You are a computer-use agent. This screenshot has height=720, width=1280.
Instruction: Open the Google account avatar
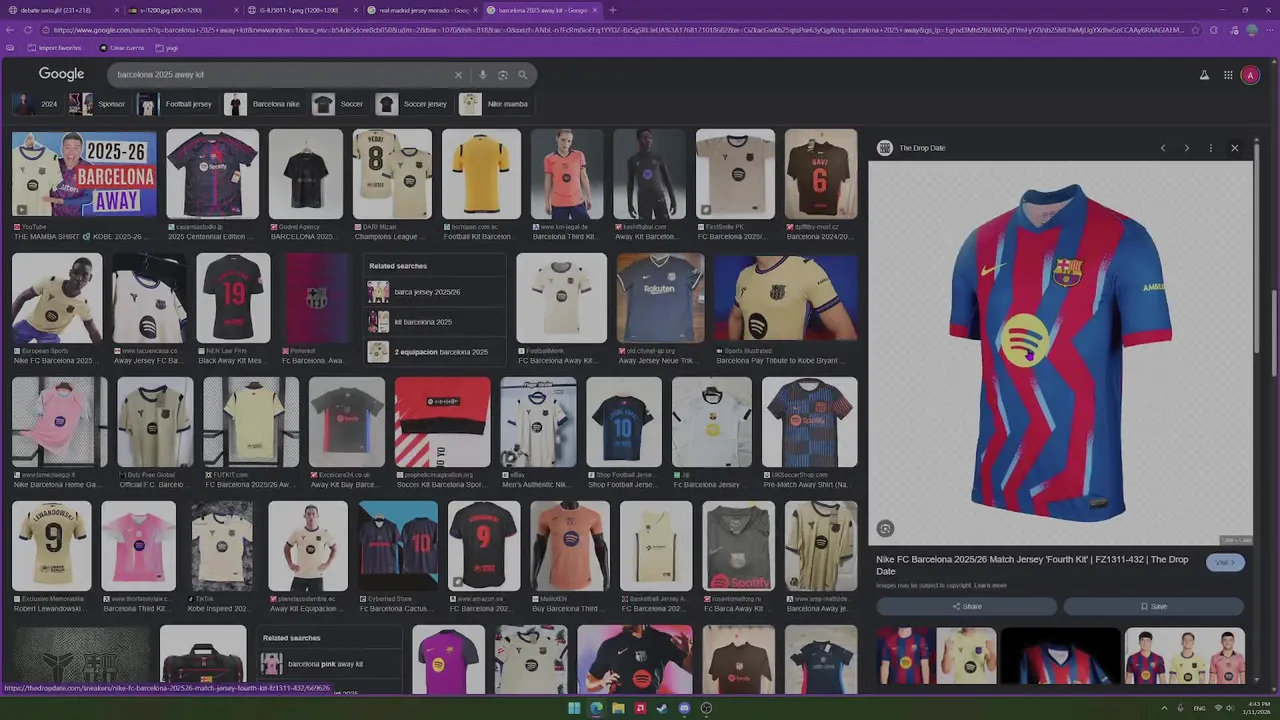pos(1250,75)
